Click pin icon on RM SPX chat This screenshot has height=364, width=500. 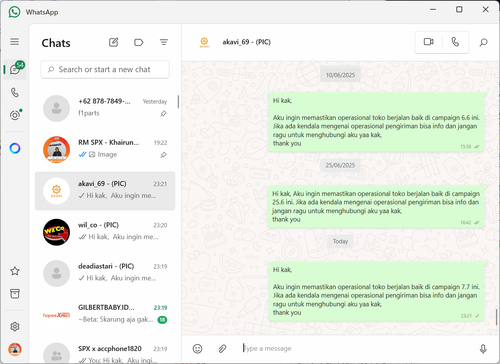tap(163, 155)
